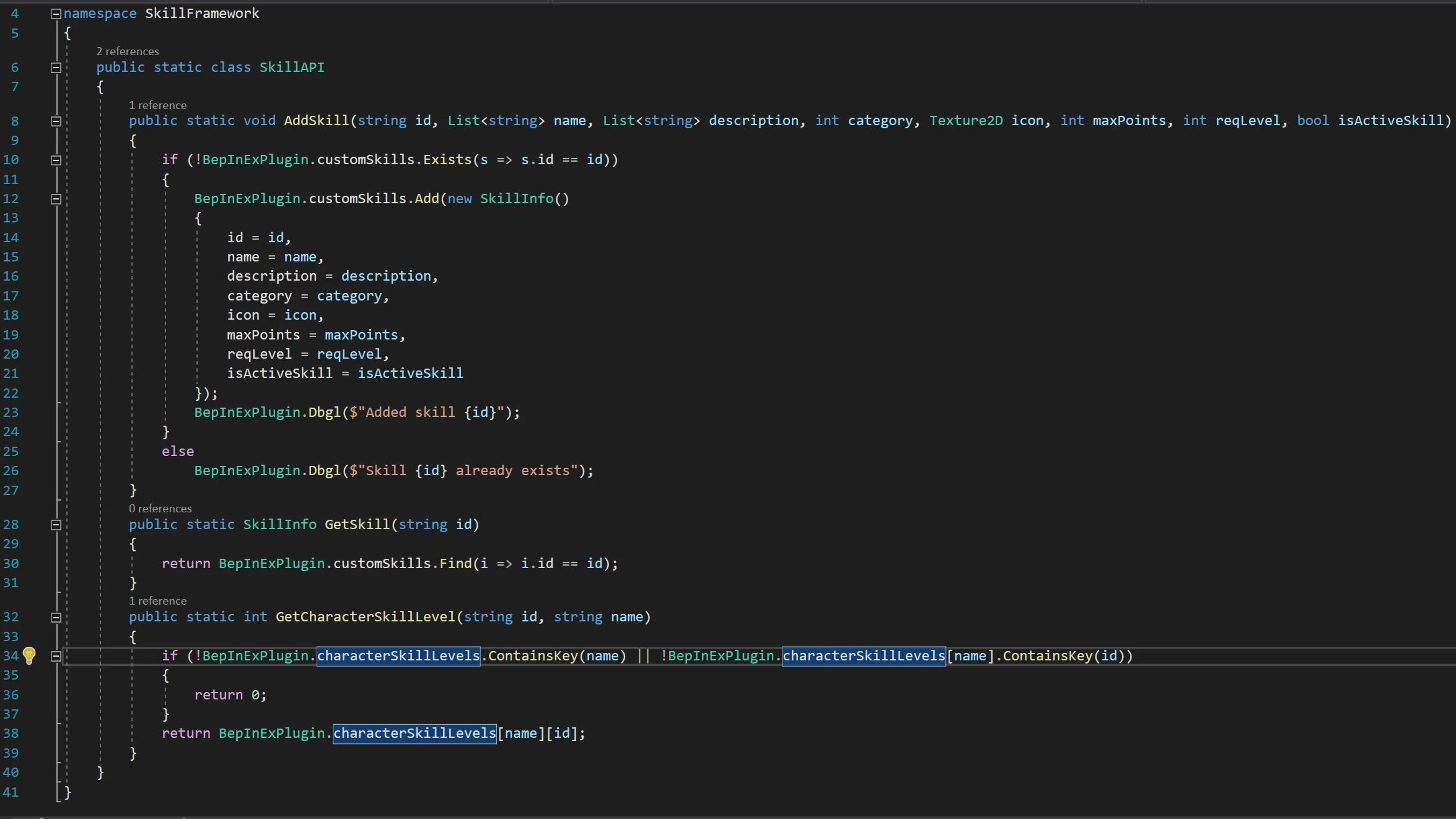Open the lightbulb quick actions on line 34
1456x819 pixels.
pyautogui.click(x=29, y=655)
